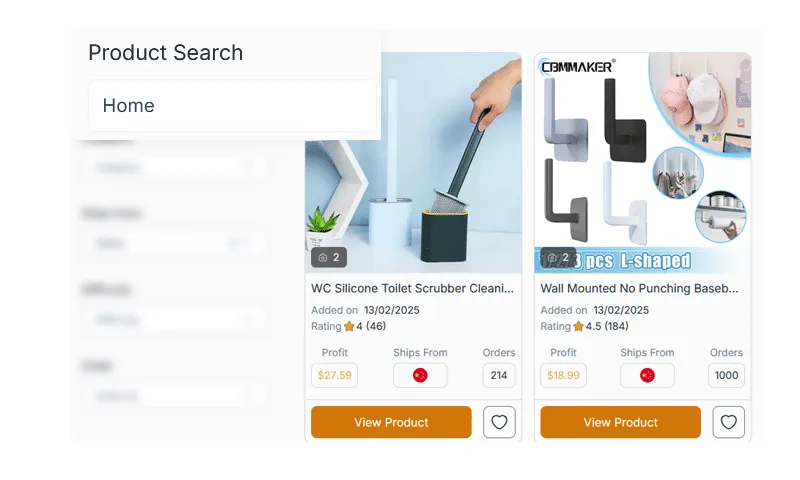View Product for WC Silicone Toilet Scrubber
The image size is (800, 480).
pos(391,422)
